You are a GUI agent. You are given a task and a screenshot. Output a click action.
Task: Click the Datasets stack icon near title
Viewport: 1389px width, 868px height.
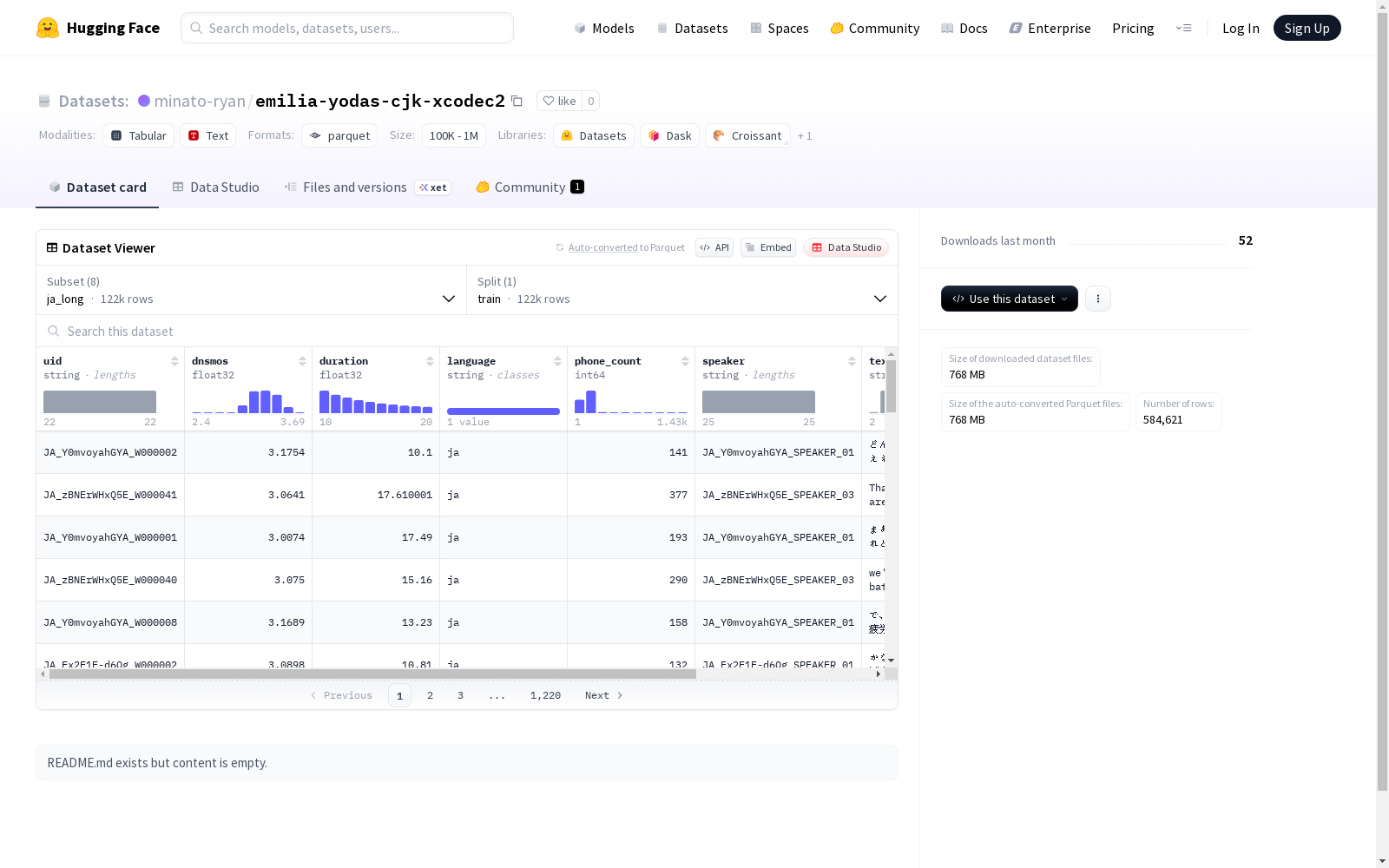(x=44, y=101)
